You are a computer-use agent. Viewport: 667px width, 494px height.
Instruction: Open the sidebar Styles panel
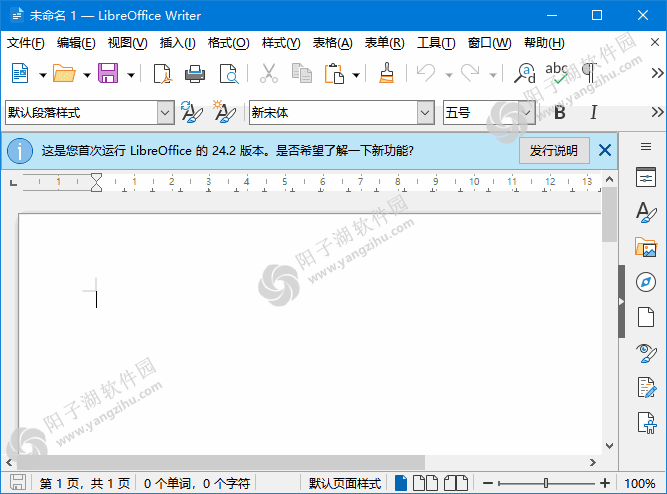point(646,212)
